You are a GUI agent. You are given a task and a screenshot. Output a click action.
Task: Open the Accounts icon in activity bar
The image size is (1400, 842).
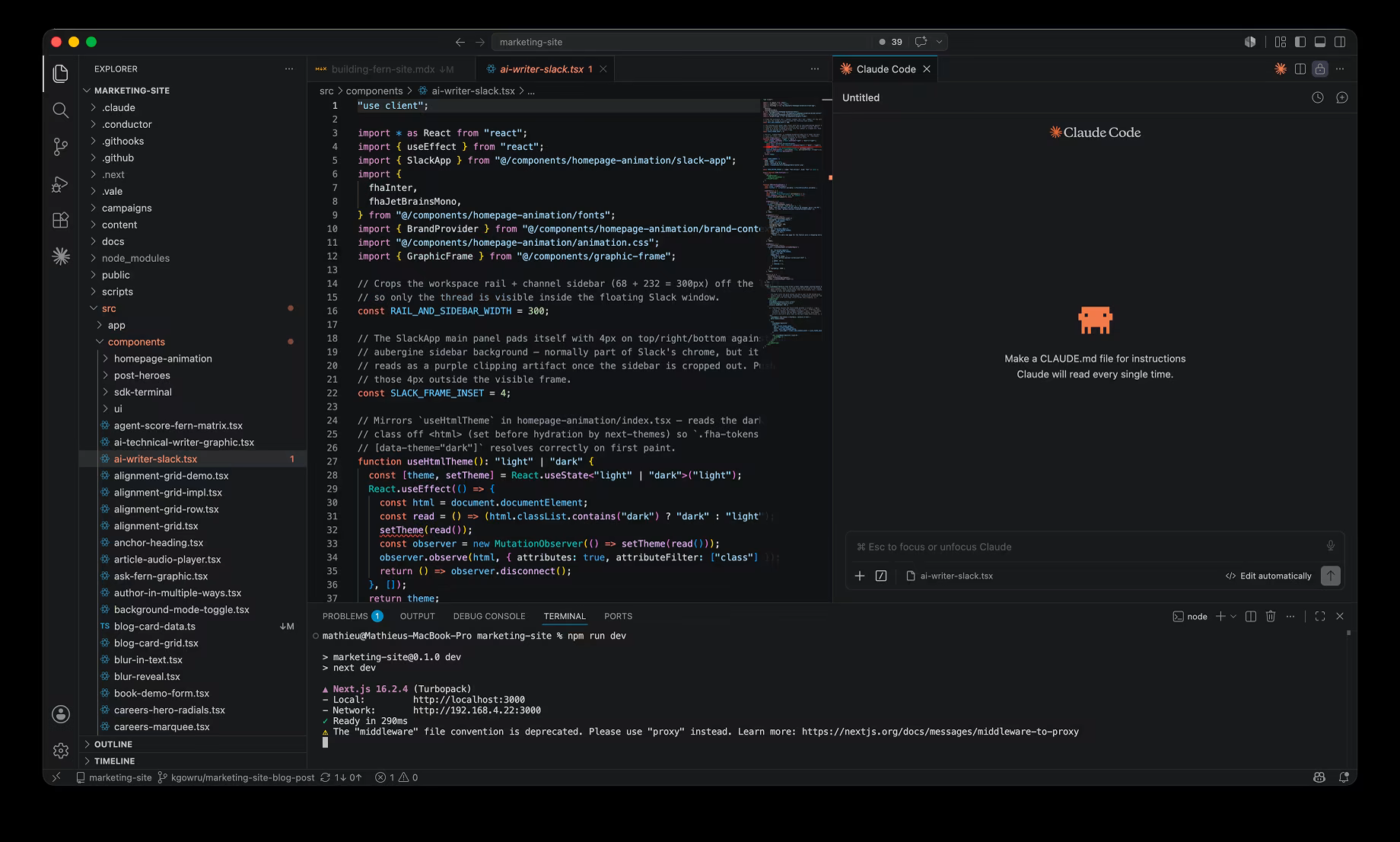[61, 714]
